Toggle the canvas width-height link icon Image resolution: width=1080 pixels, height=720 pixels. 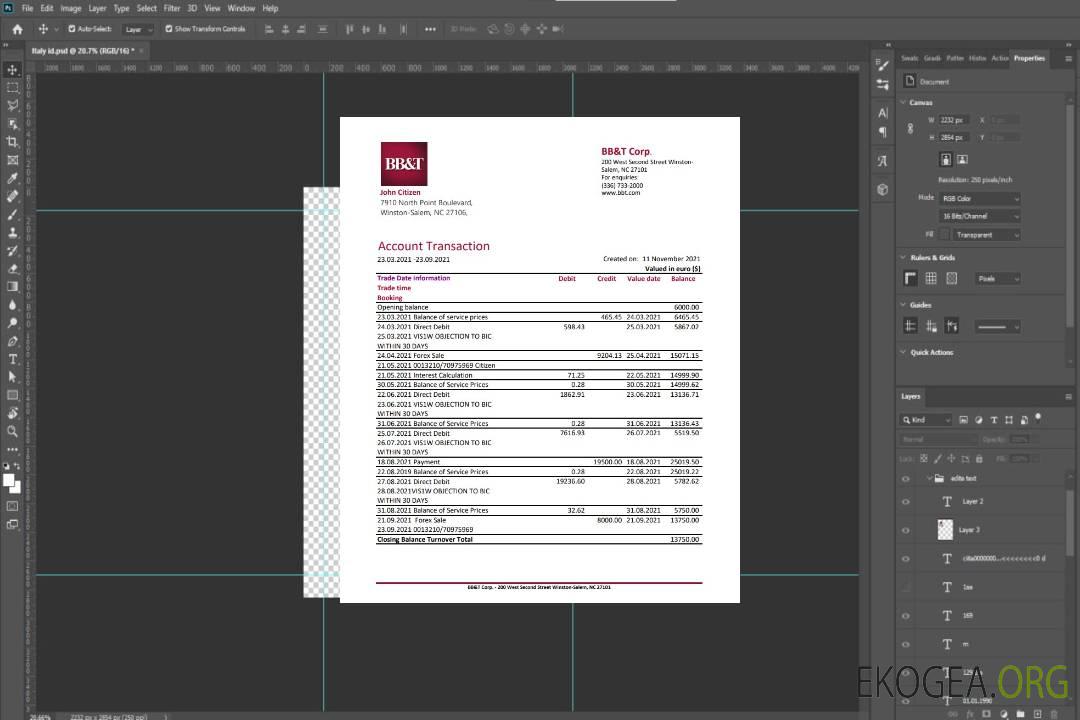(910, 129)
